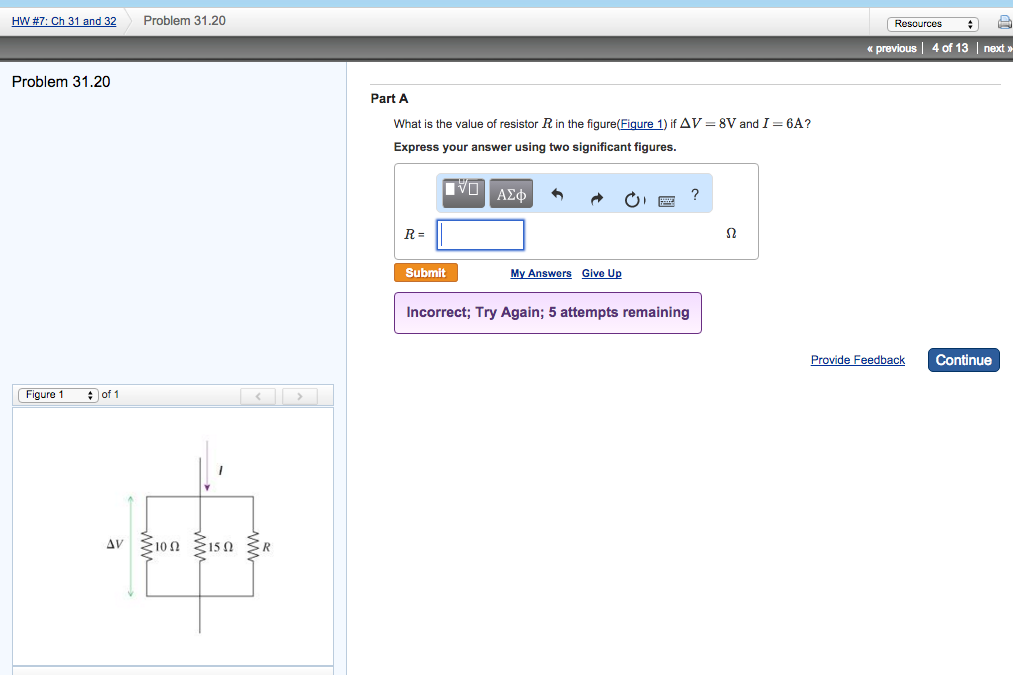The height and width of the screenshot is (675, 1013).
Task: Give Up on this problem
Action: coord(601,273)
